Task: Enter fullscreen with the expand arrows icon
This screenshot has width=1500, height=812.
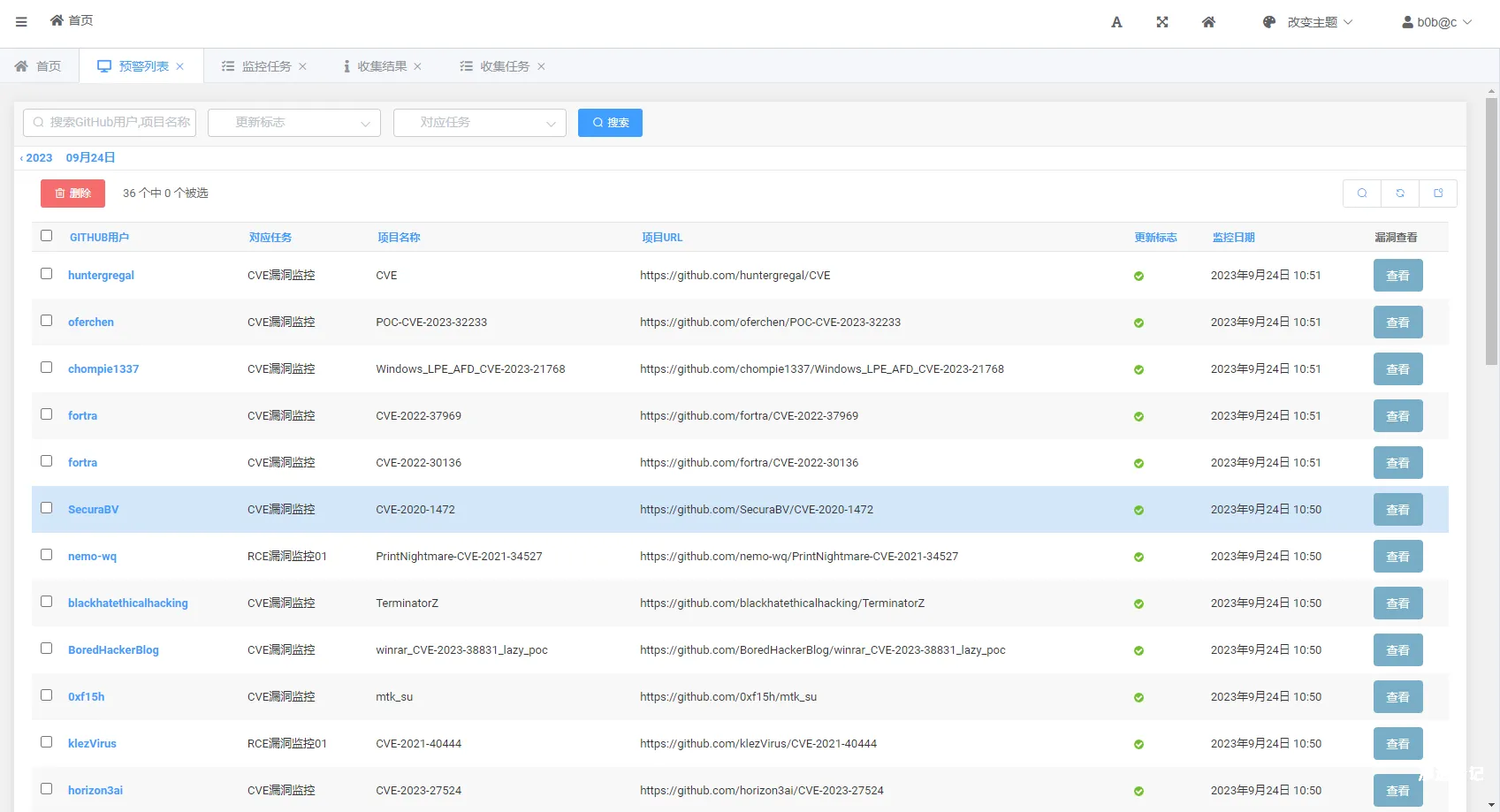Action: point(1162,22)
